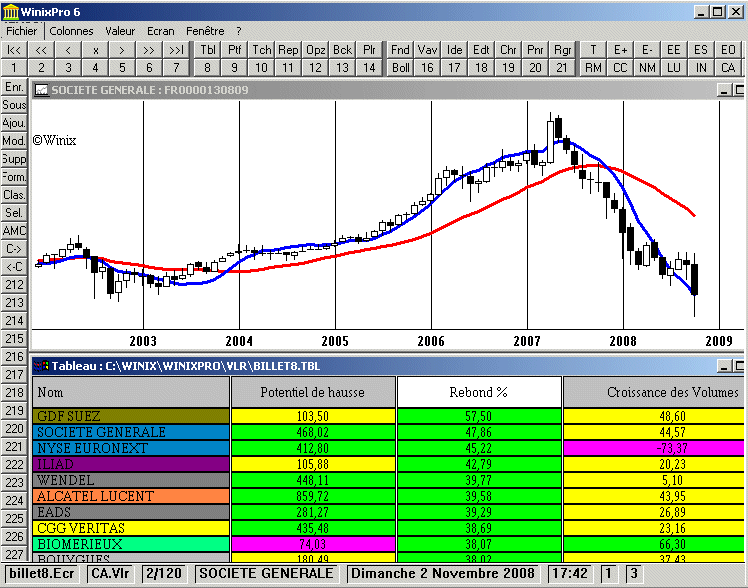Jump to first value with K<< button

(x=14, y=50)
